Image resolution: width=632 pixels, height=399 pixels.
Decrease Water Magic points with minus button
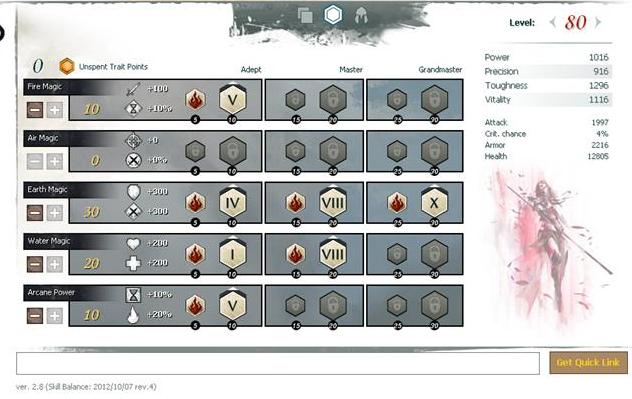click(x=35, y=264)
